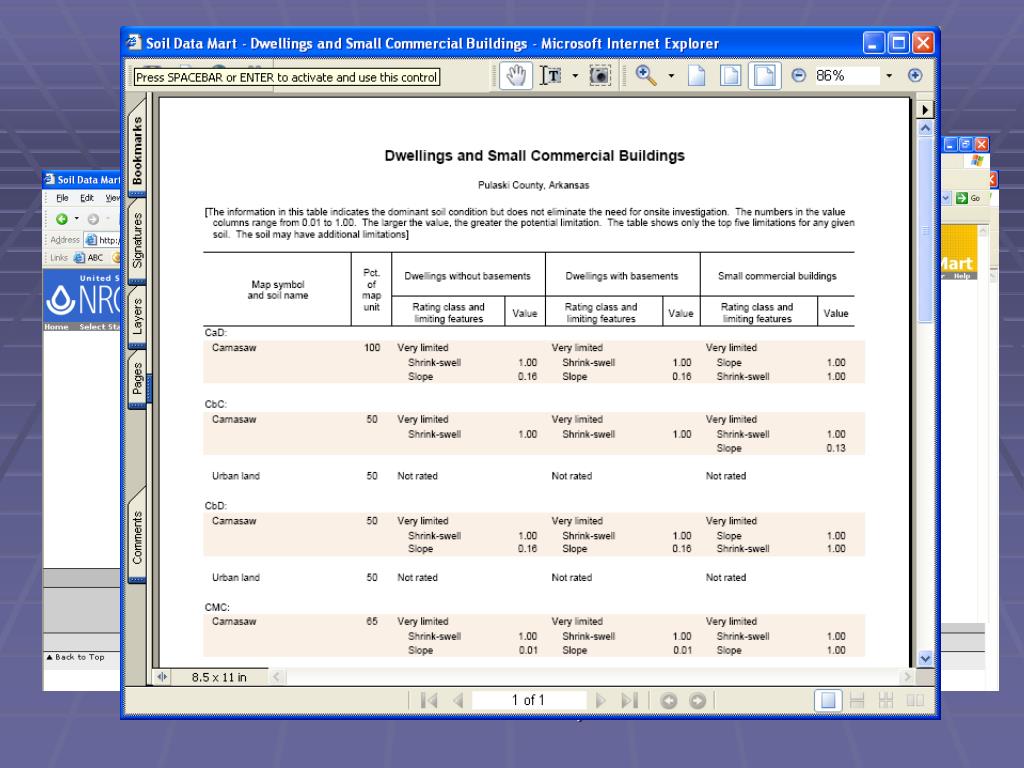
Task: Click the 'Dwellings and Small Commercial Buildings' heading
Action: pos(534,155)
